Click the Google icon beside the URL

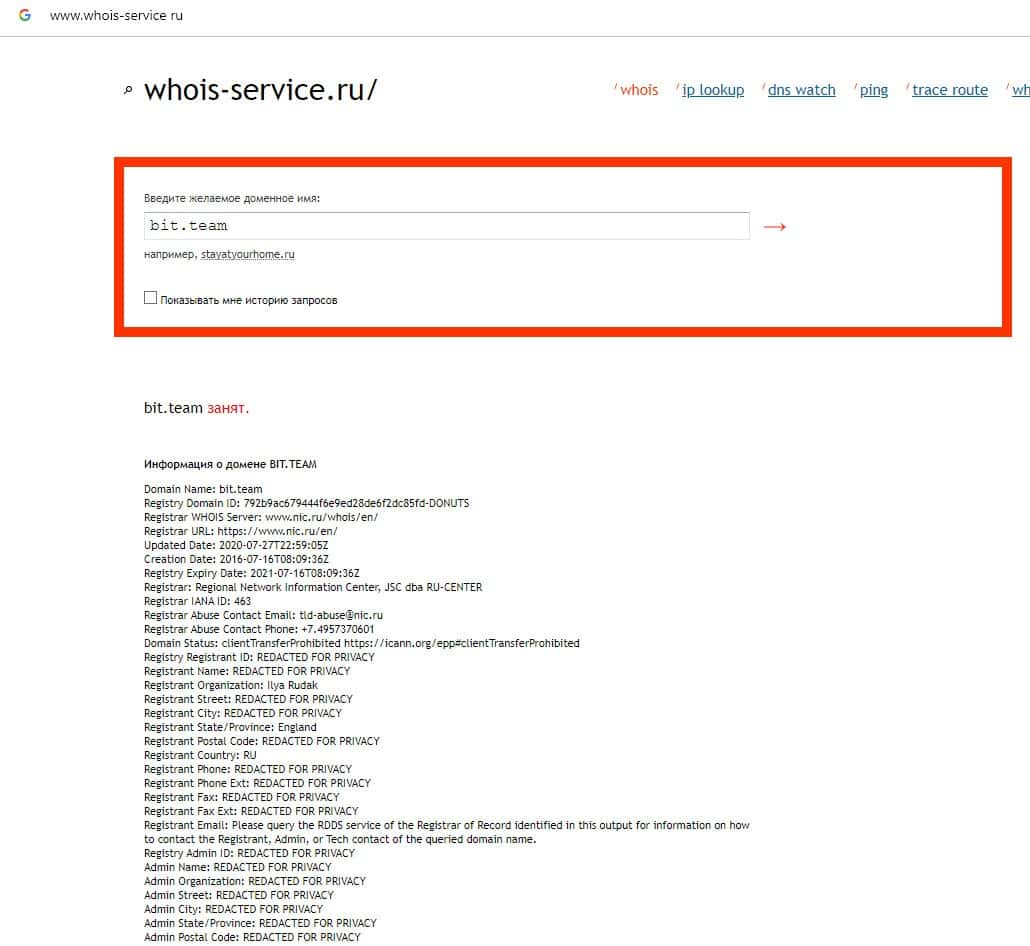point(25,15)
